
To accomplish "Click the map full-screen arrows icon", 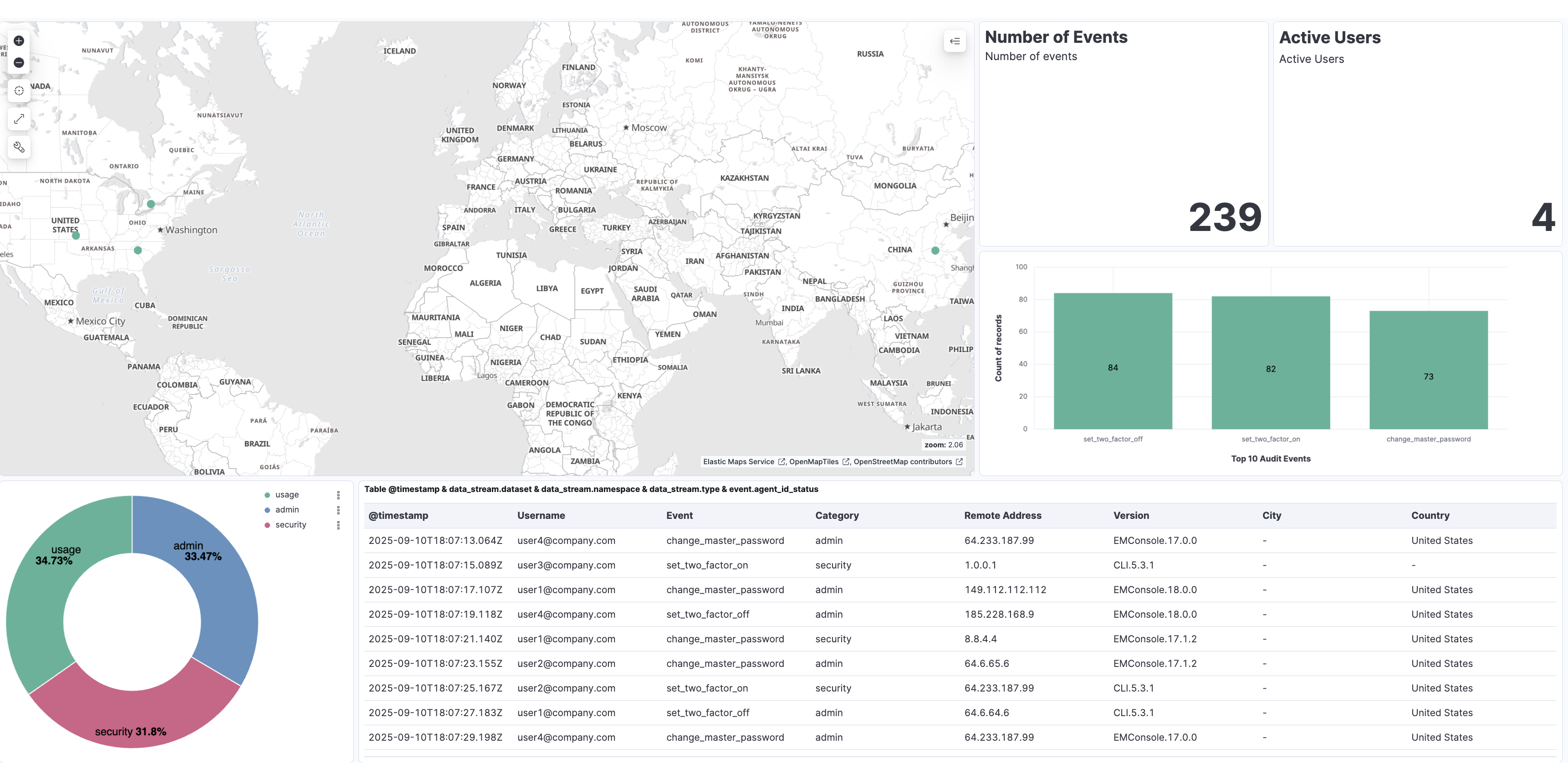I will pos(19,119).
